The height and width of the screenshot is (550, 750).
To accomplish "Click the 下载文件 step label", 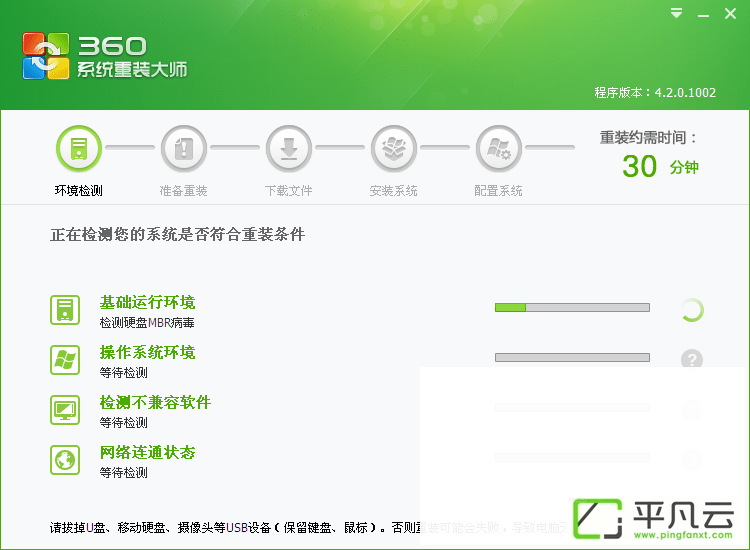I will (289, 191).
